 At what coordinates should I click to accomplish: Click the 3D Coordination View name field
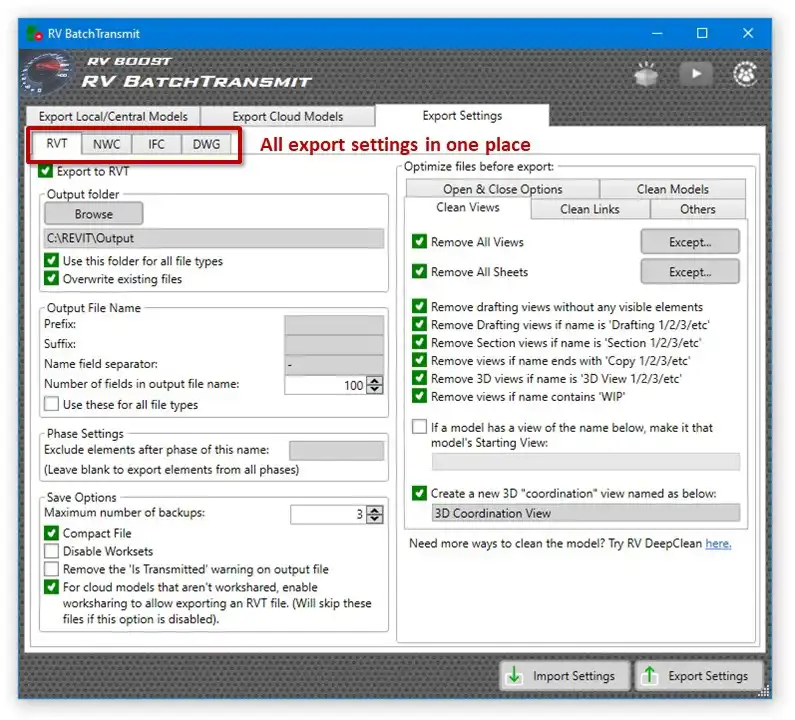point(586,513)
